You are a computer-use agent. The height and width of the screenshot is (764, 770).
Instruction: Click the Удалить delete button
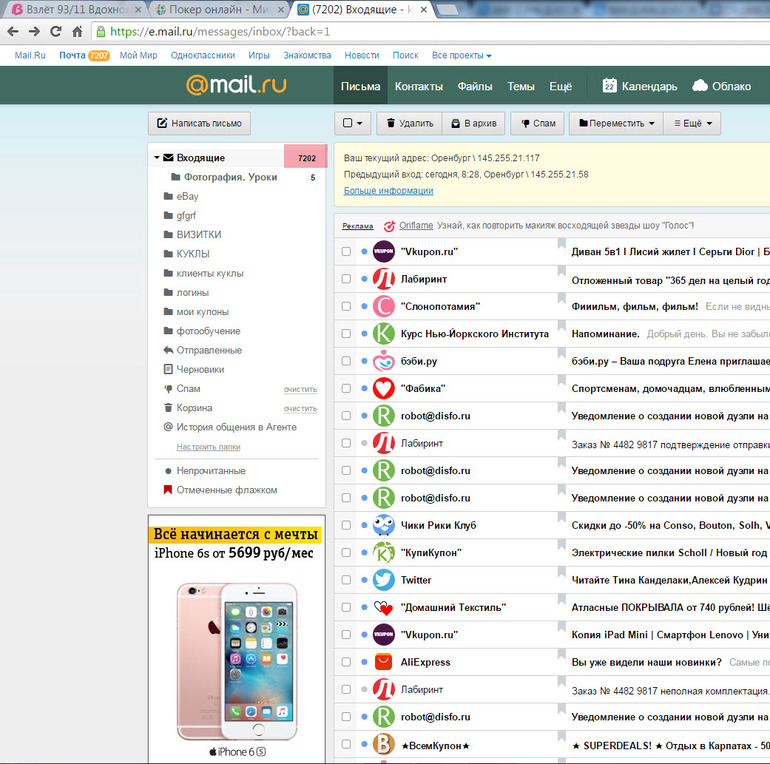click(x=410, y=123)
